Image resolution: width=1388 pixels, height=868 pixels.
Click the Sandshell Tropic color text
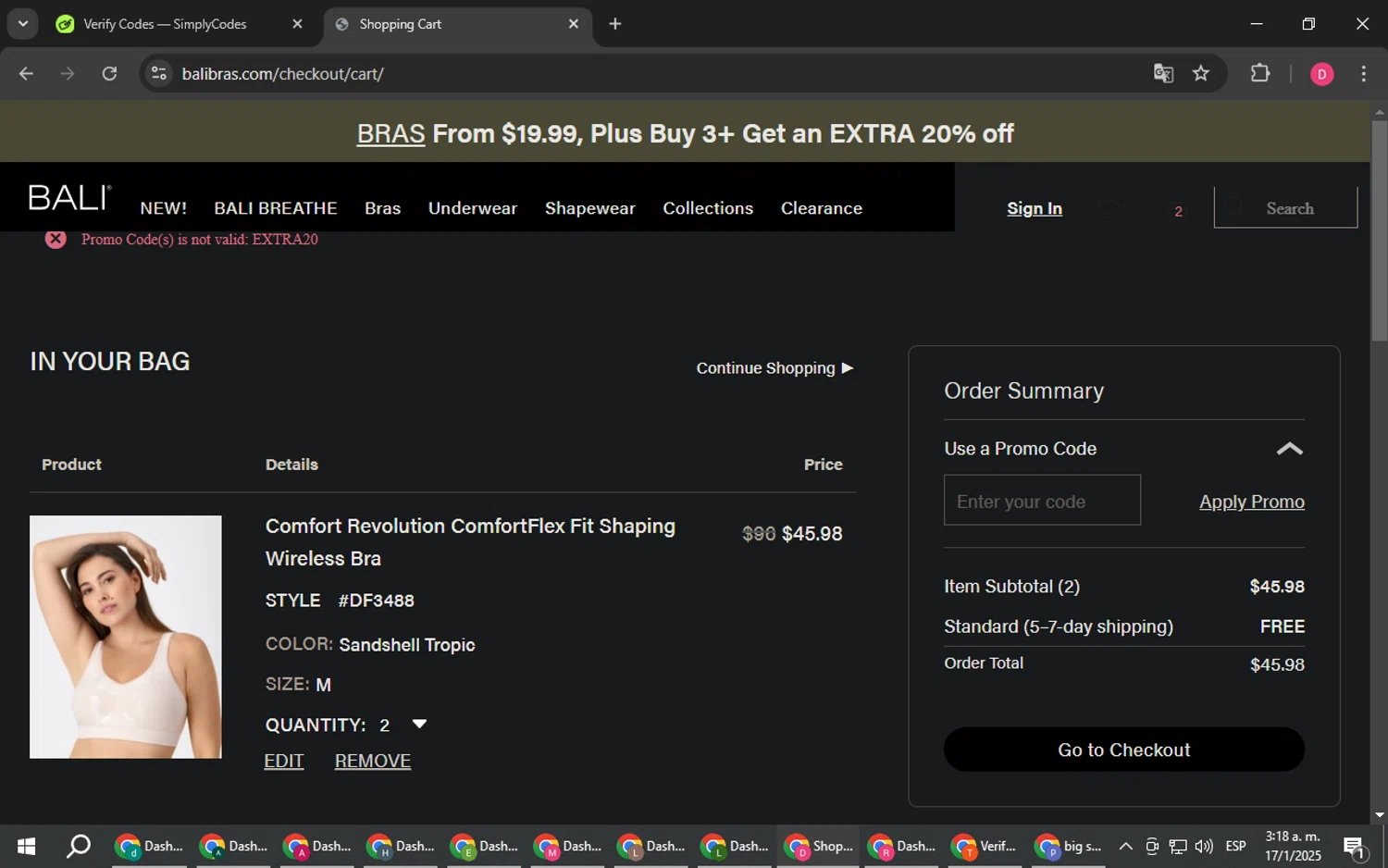coord(407,645)
